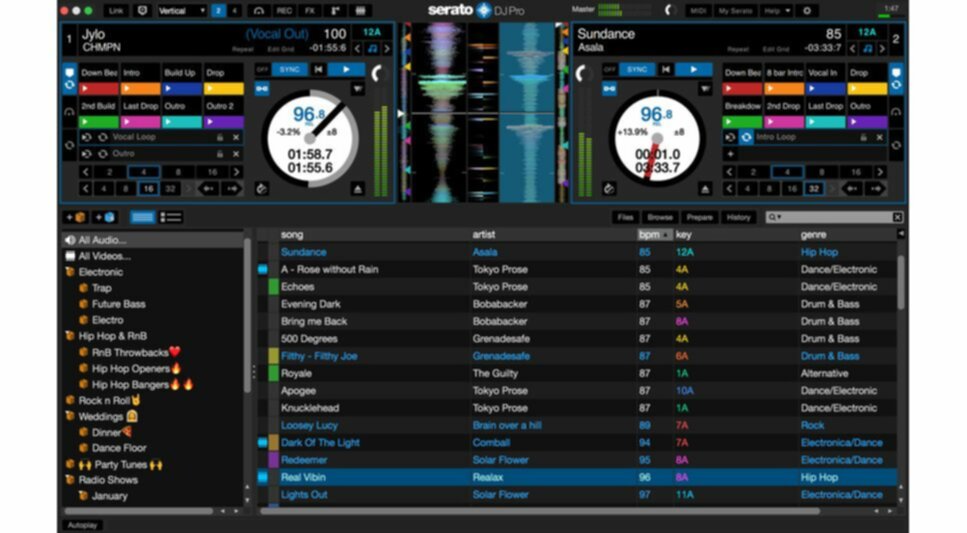Toggle Repeat on deck 1
Image resolution: width=967 pixels, height=533 pixels.
tap(242, 49)
